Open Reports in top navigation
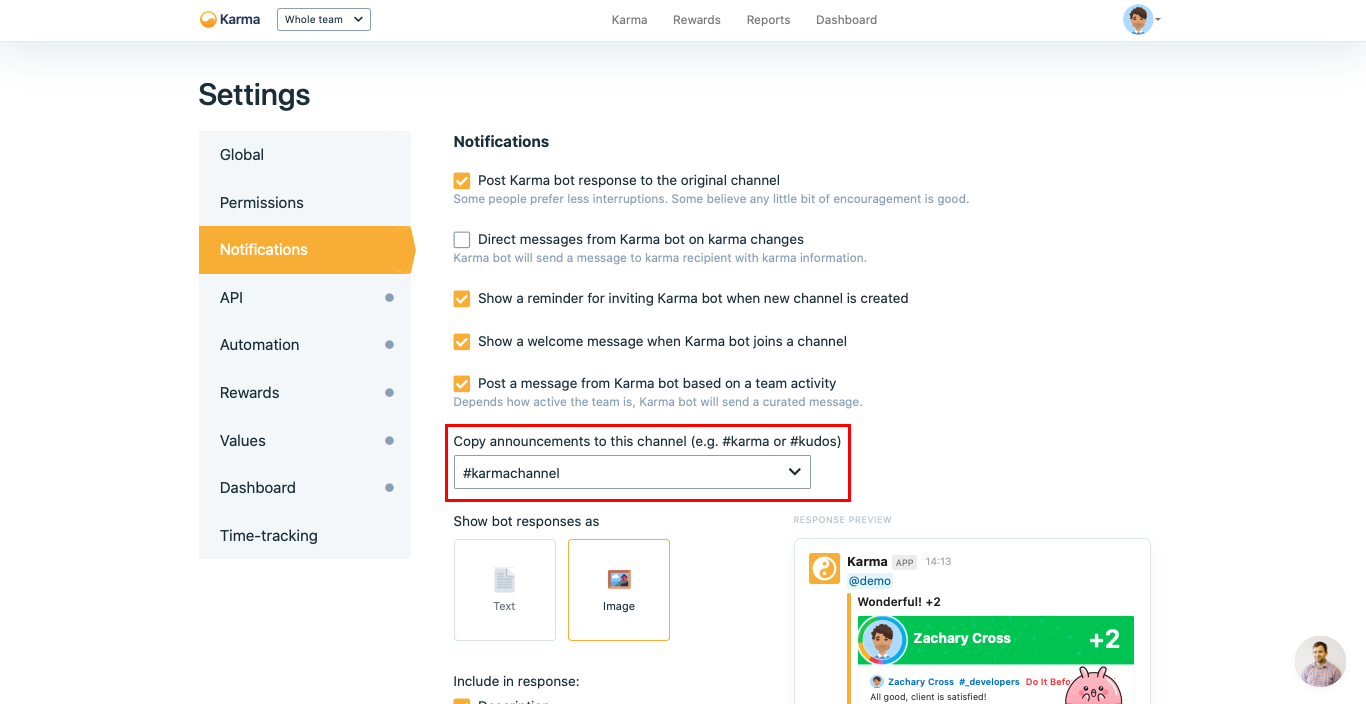Viewport: 1366px width, 704px height. pos(768,20)
